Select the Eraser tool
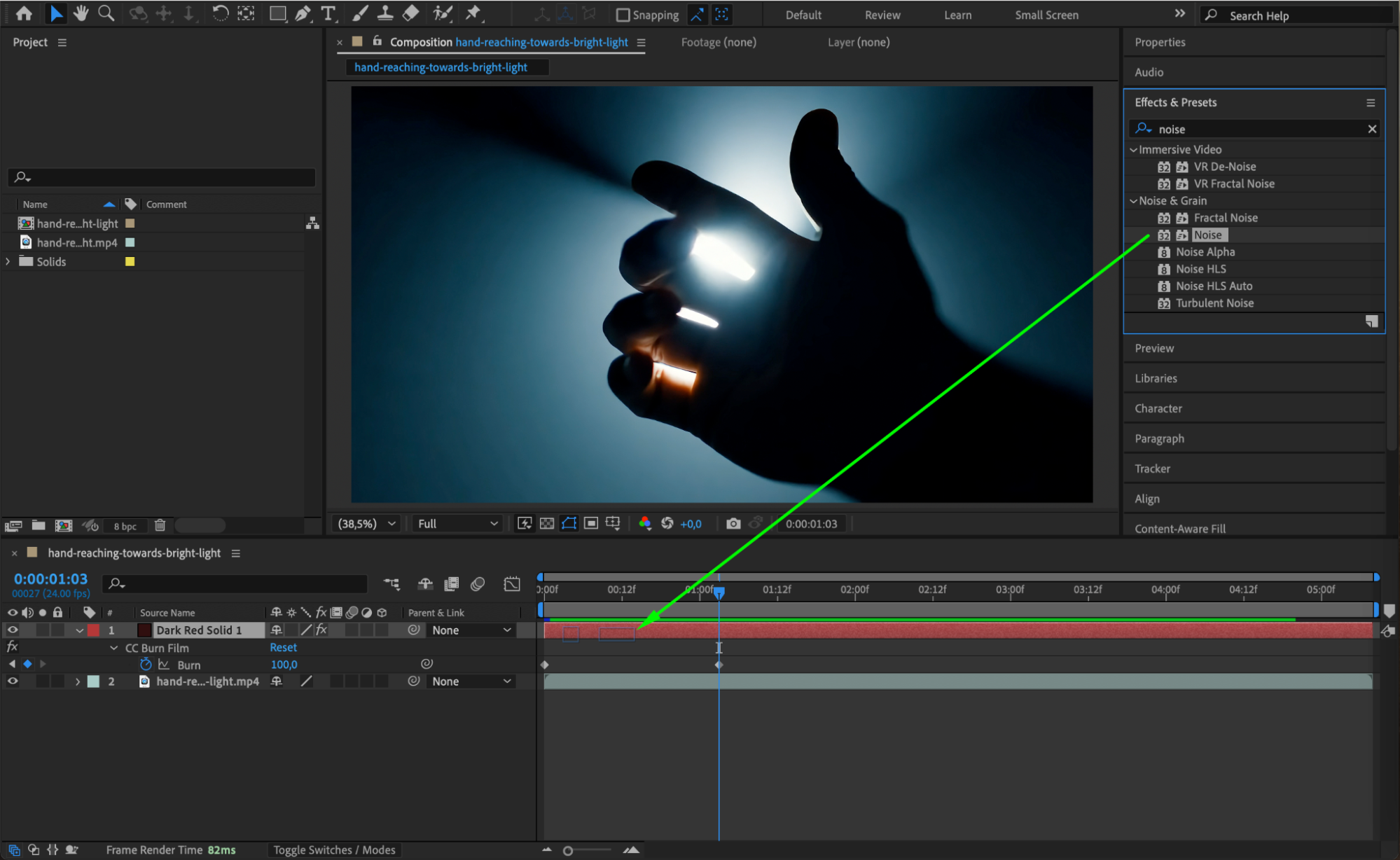 pyautogui.click(x=410, y=13)
